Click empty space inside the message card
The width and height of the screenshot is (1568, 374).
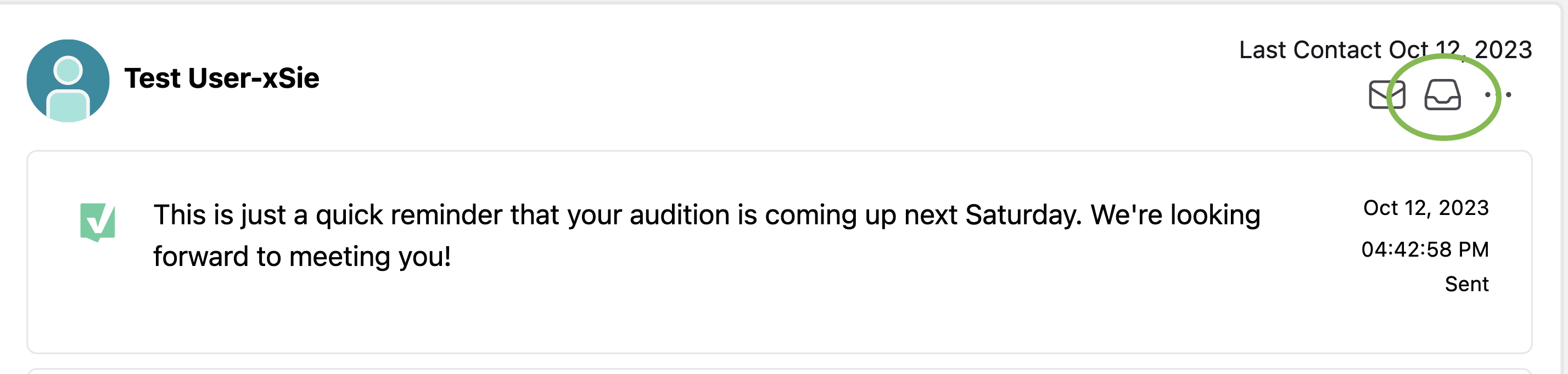[x=730, y=316]
